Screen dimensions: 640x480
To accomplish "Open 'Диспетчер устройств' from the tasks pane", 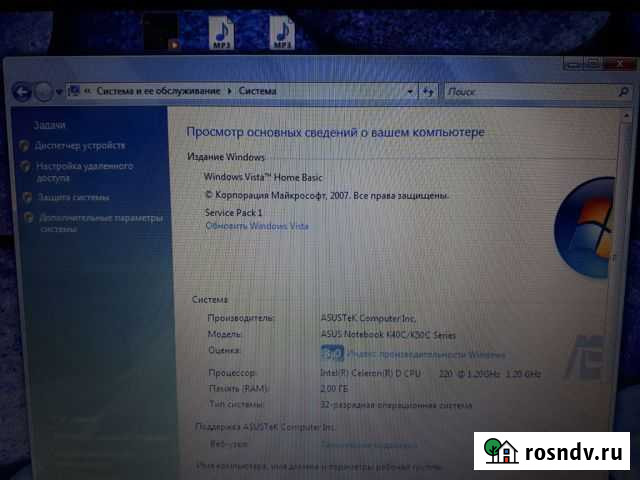I will coord(79,146).
